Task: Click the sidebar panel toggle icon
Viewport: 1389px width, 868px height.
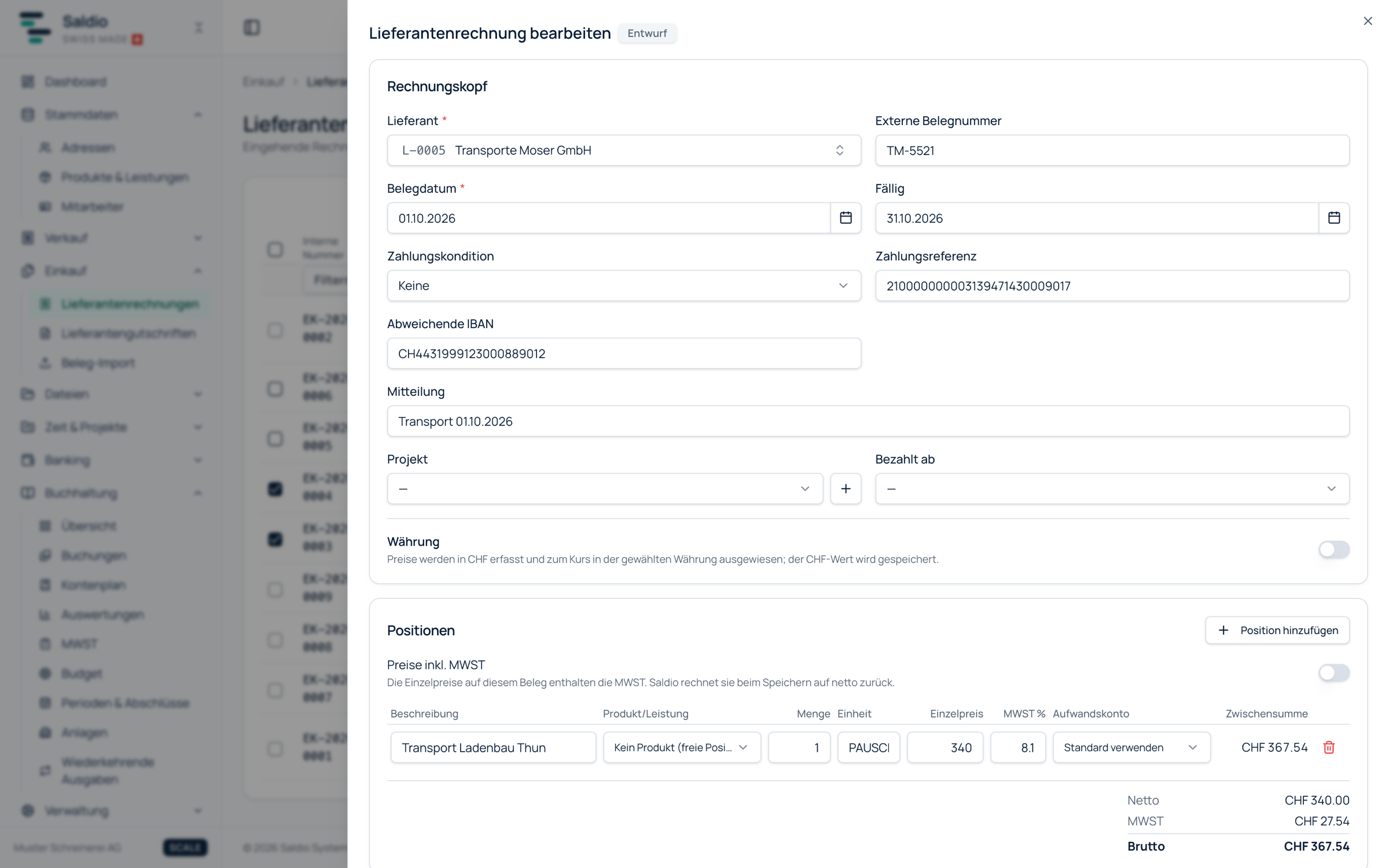Action: 252,27
